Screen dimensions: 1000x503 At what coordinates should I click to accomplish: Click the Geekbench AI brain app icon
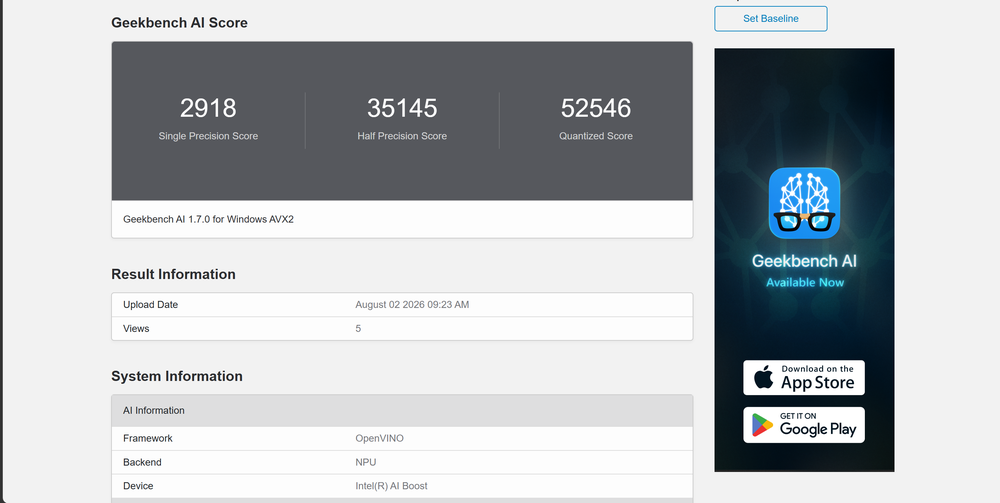pyautogui.click(x=804, y=203)
